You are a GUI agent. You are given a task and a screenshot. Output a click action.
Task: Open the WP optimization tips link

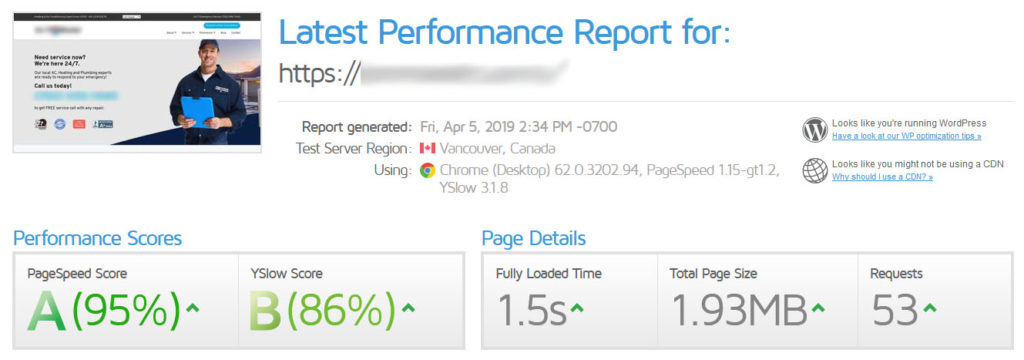[906, 137]
